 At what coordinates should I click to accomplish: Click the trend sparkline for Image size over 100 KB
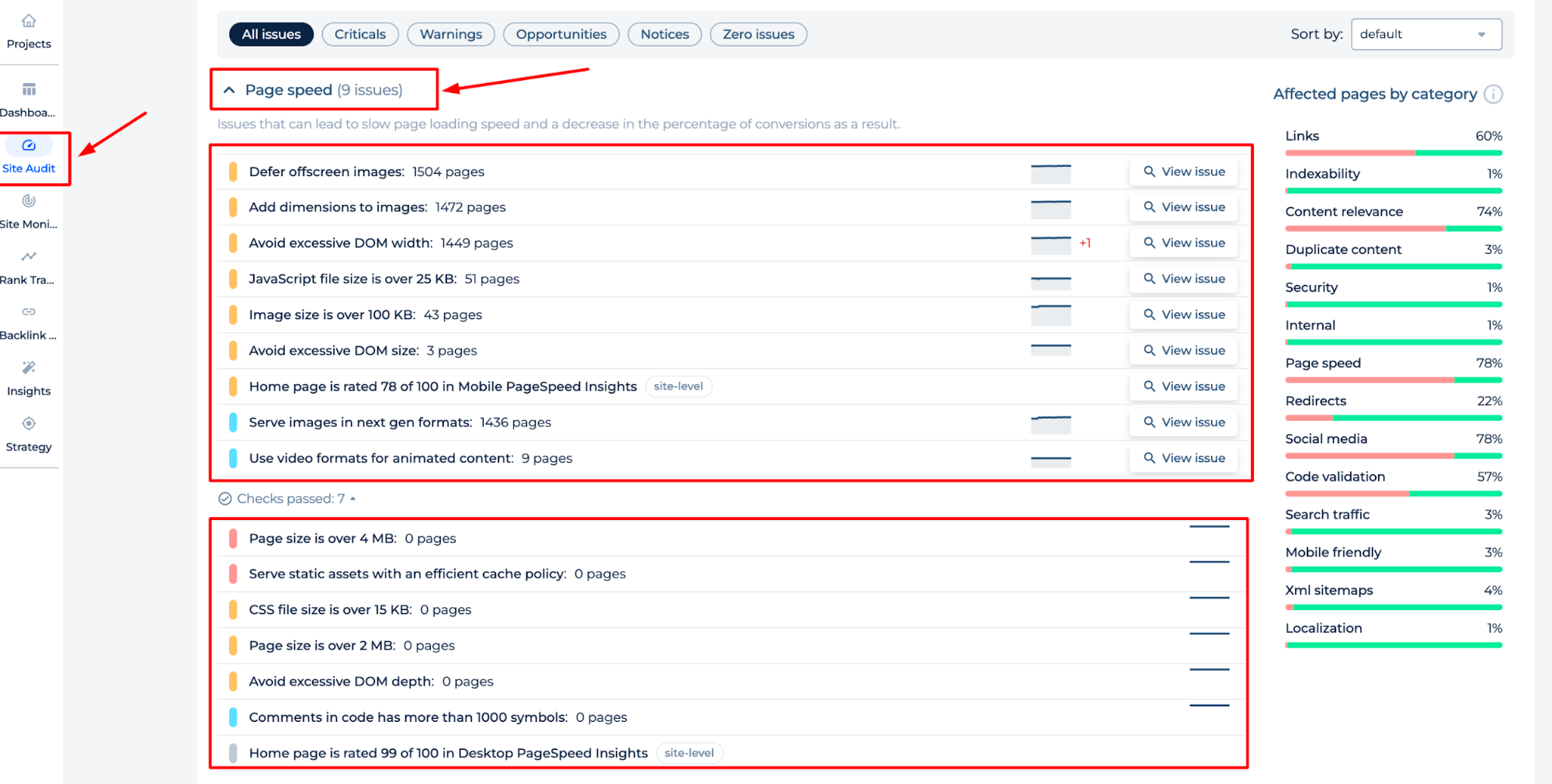1050,315
